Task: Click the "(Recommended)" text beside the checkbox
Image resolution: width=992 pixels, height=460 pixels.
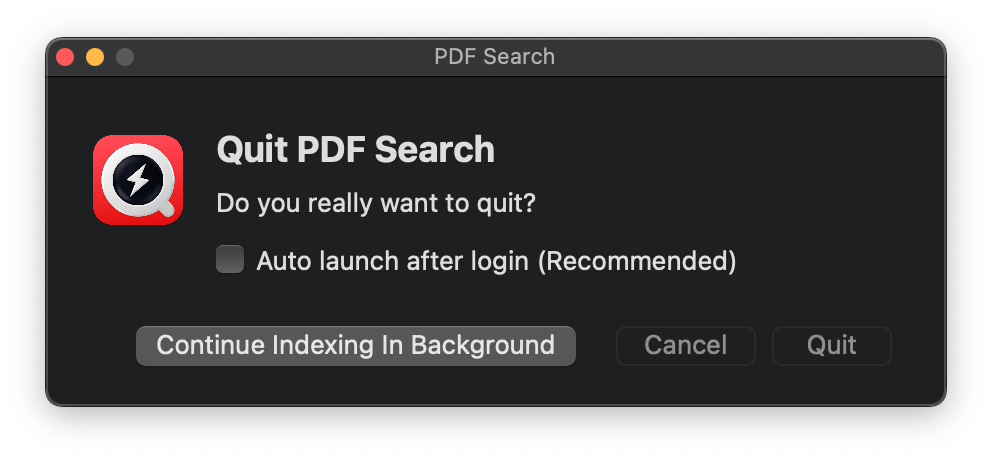Action: point(637,261)
